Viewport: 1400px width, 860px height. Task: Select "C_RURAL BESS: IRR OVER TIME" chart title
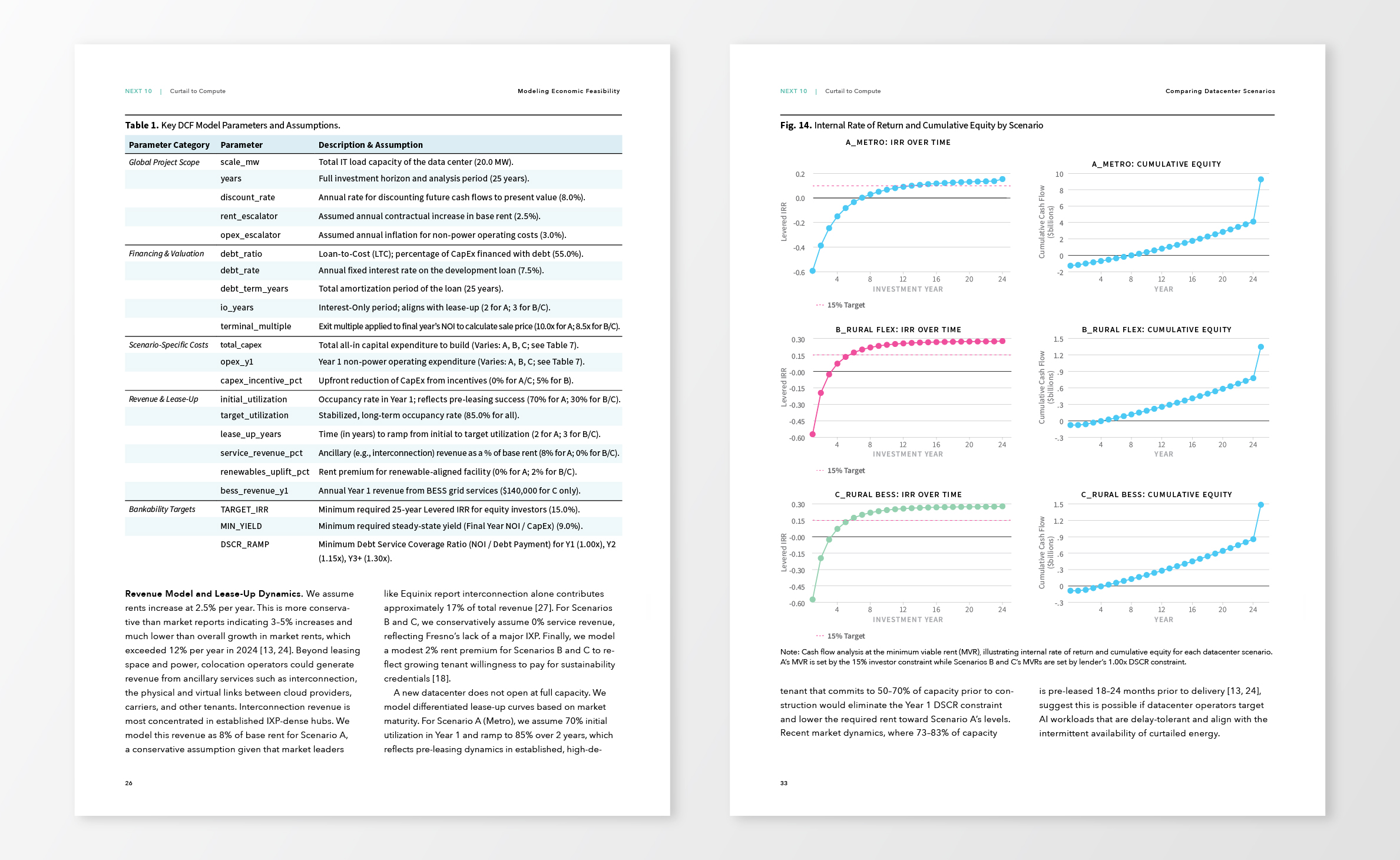click(898, 495)
